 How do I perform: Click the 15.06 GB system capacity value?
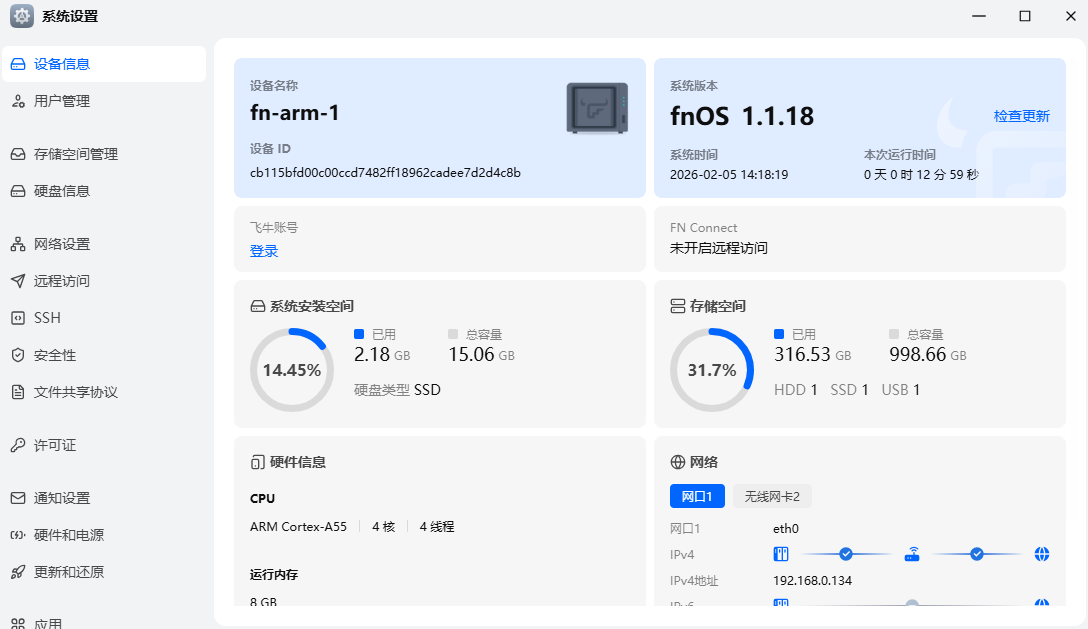tap(482, 355)
